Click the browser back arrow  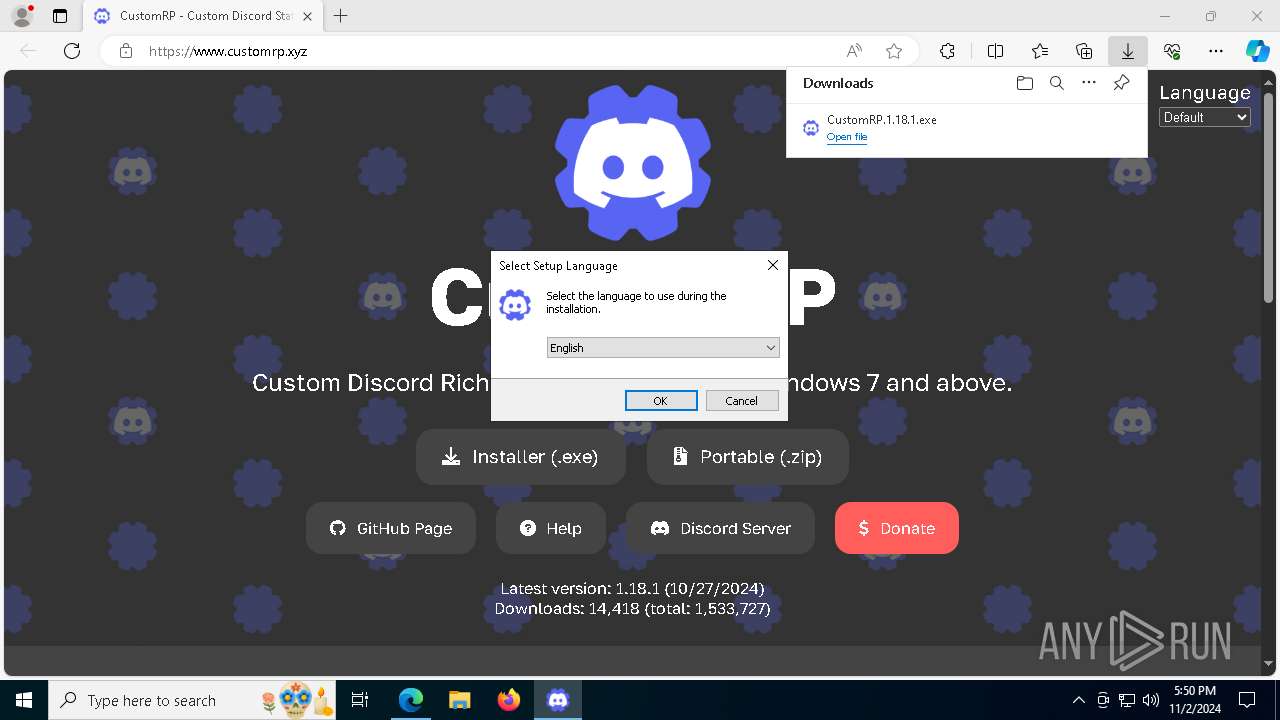[x=28, y=51]
